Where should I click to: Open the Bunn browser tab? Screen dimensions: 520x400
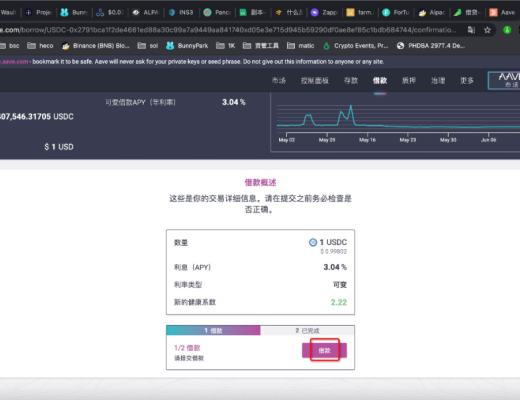[74, 13]
